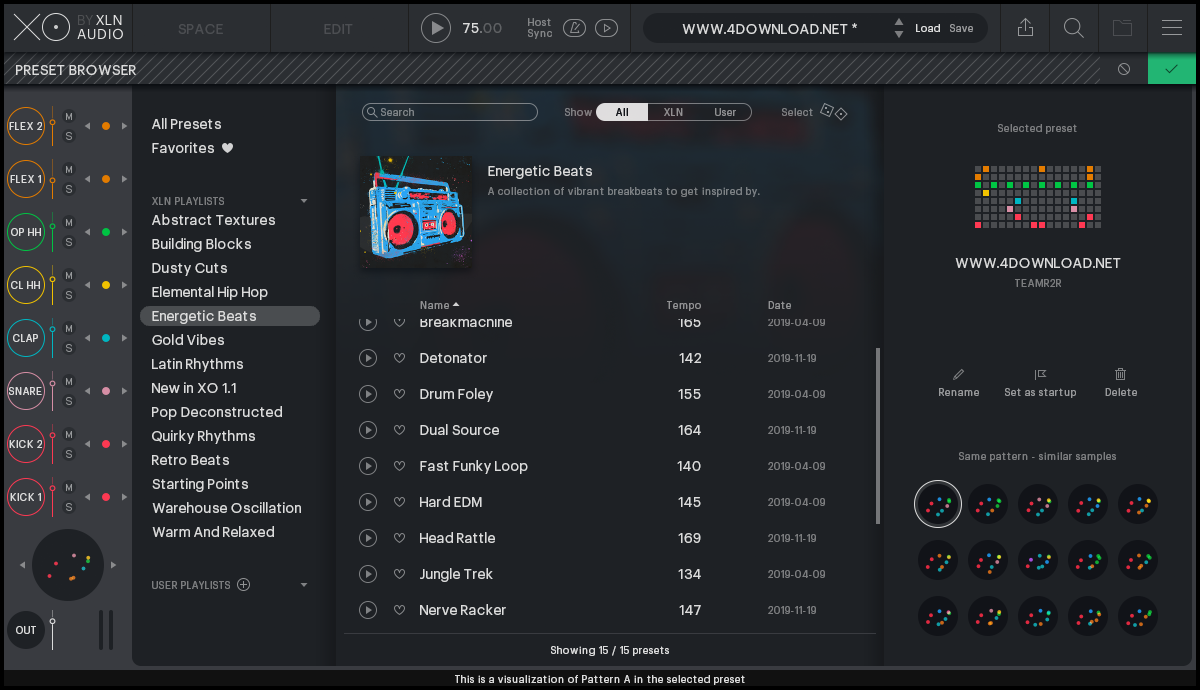Mute the CLAP channel
The width and height of the screenshot is (1200, 690).
(x=69, y=328)
